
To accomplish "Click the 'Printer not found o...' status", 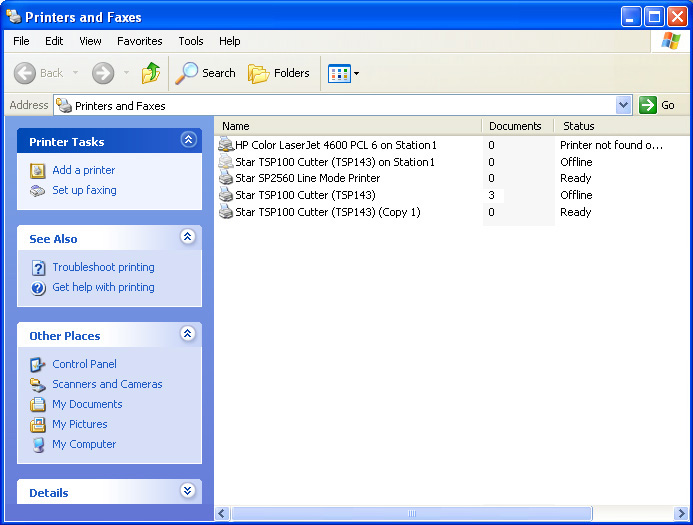I will (611, 145).
